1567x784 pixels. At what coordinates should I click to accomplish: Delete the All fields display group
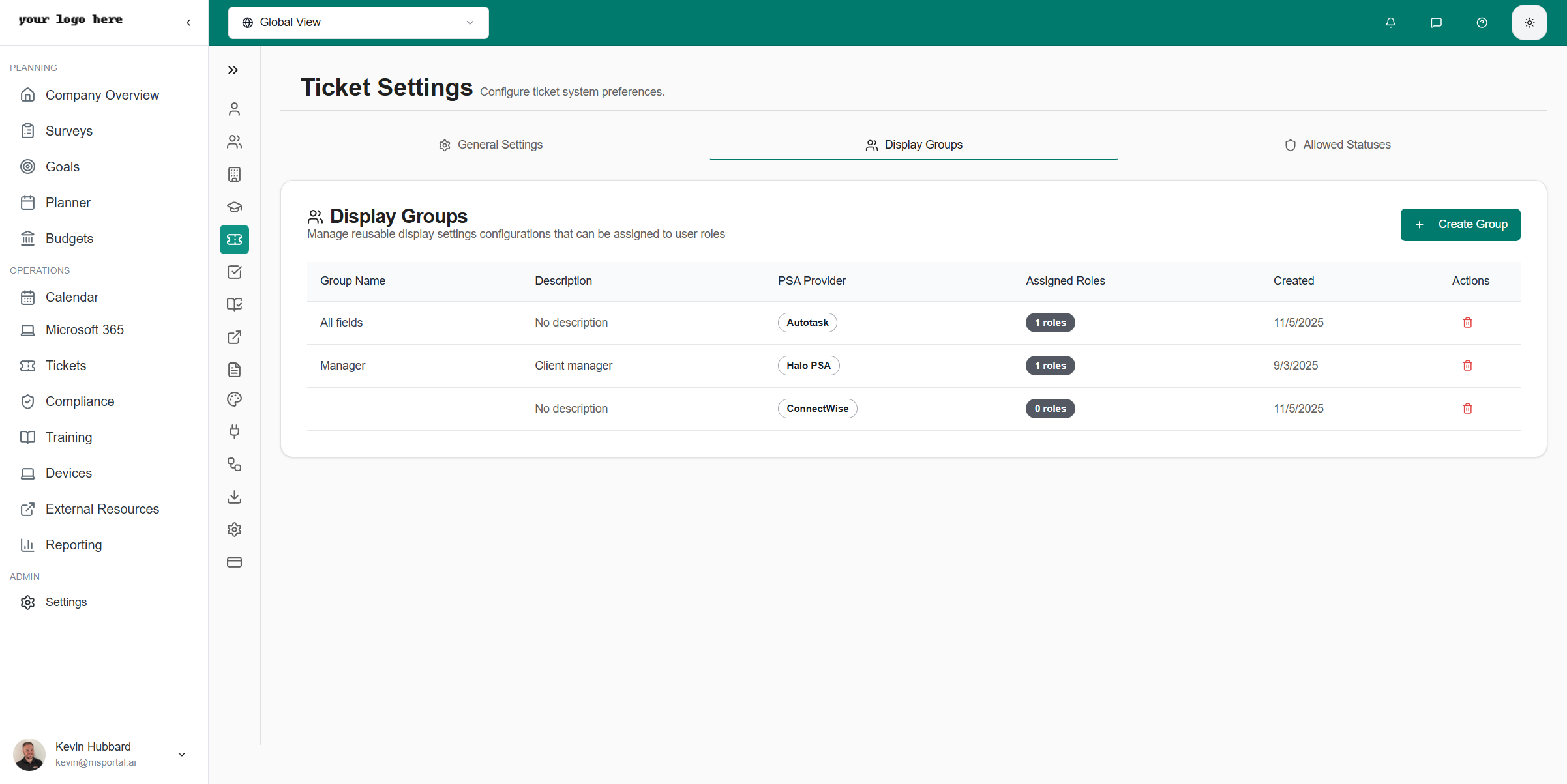point(1467,323)
